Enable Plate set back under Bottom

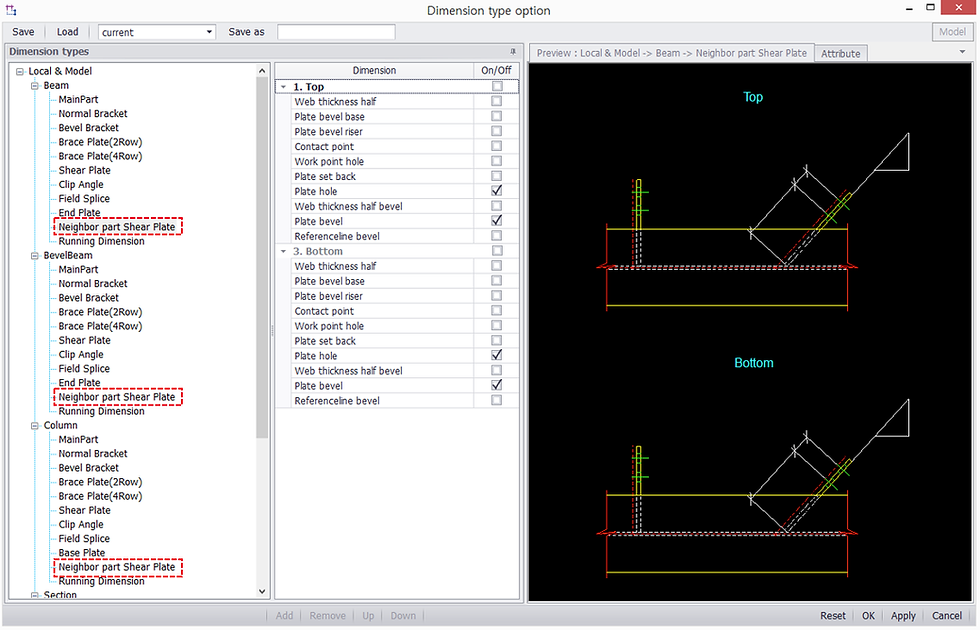point(496,341)
